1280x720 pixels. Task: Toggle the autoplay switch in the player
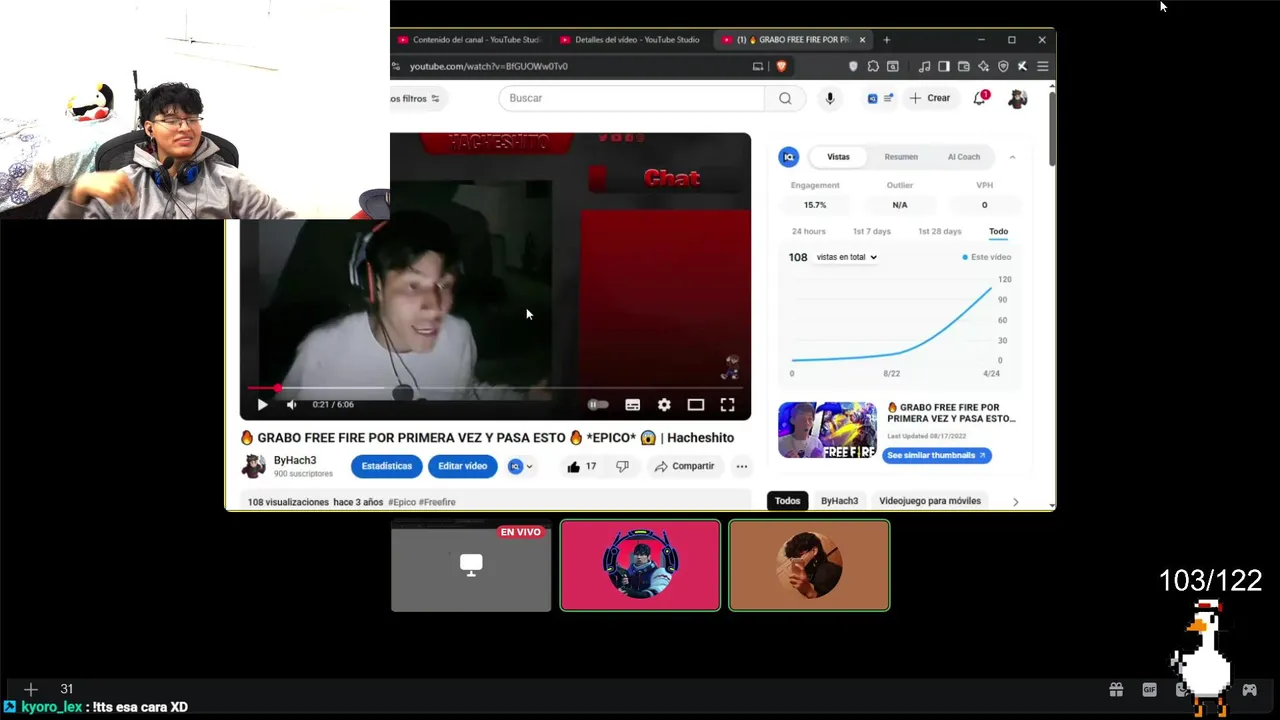click(x=598, y=405)
